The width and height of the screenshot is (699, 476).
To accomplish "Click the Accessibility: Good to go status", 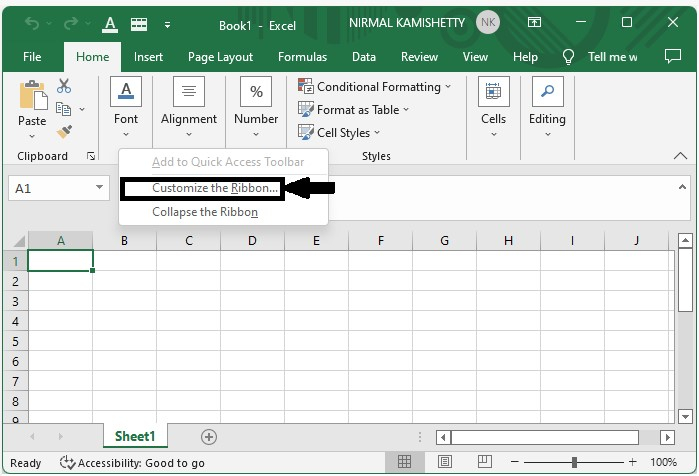I will [132, 463].
